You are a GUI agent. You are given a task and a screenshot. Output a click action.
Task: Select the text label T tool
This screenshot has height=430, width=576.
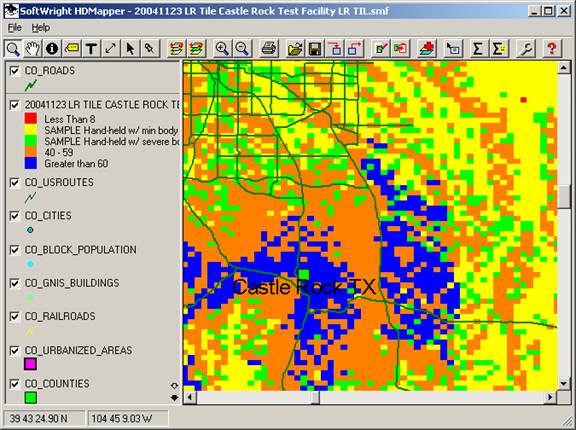[x=91, y=48]
